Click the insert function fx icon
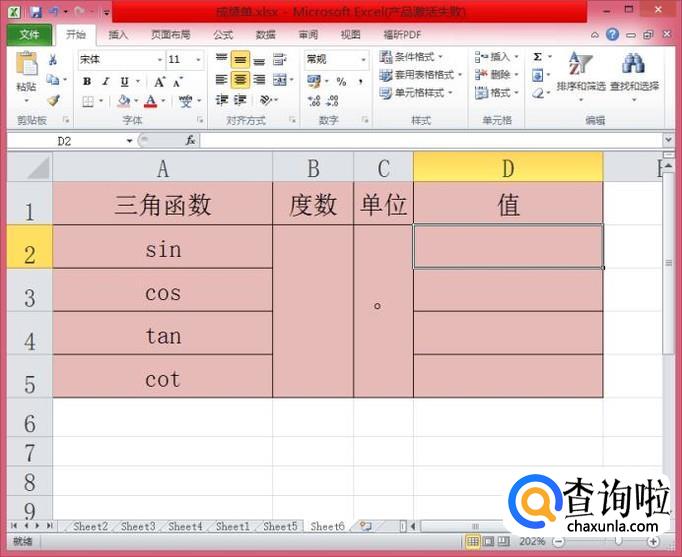The height and width of the screenshot is (557, 682). tap(190, 140)
